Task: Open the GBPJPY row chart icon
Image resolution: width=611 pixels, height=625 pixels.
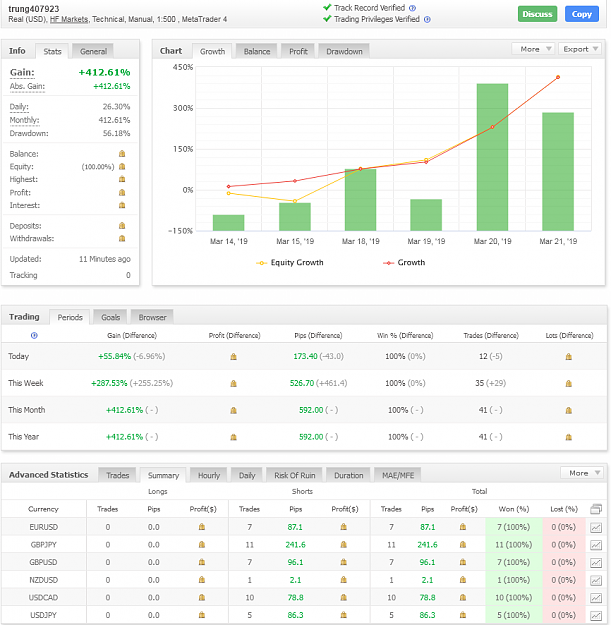Action: click(x=596, y=545)
